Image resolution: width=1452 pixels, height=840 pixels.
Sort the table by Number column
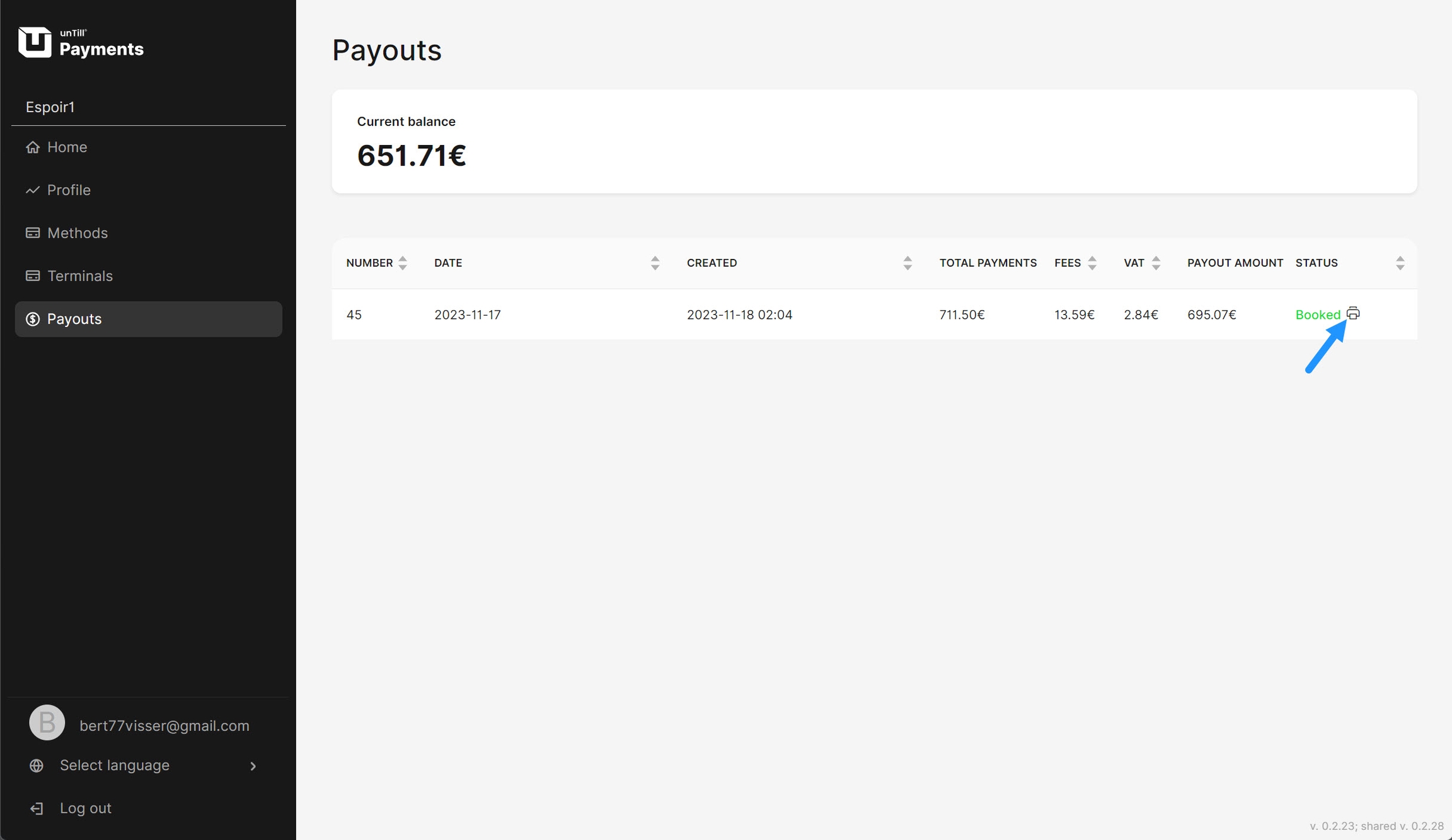pos(403,263)
